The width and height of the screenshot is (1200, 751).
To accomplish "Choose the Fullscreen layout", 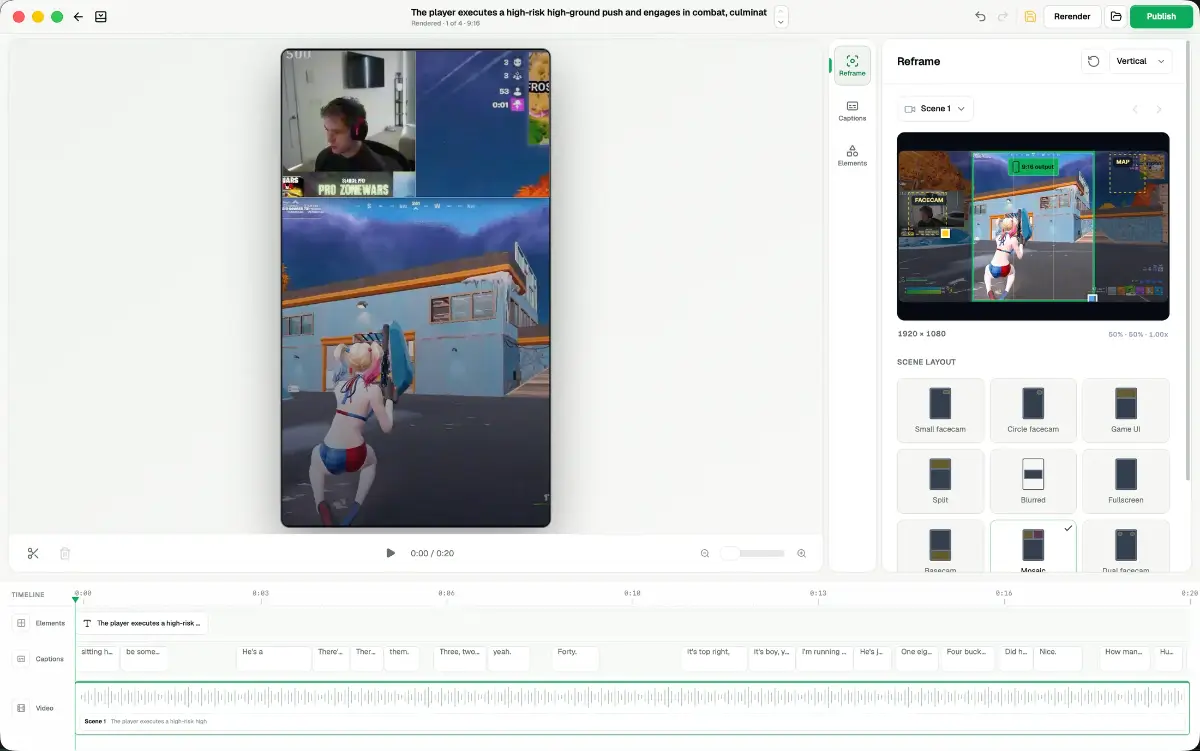I will [x=1126, y=481].
